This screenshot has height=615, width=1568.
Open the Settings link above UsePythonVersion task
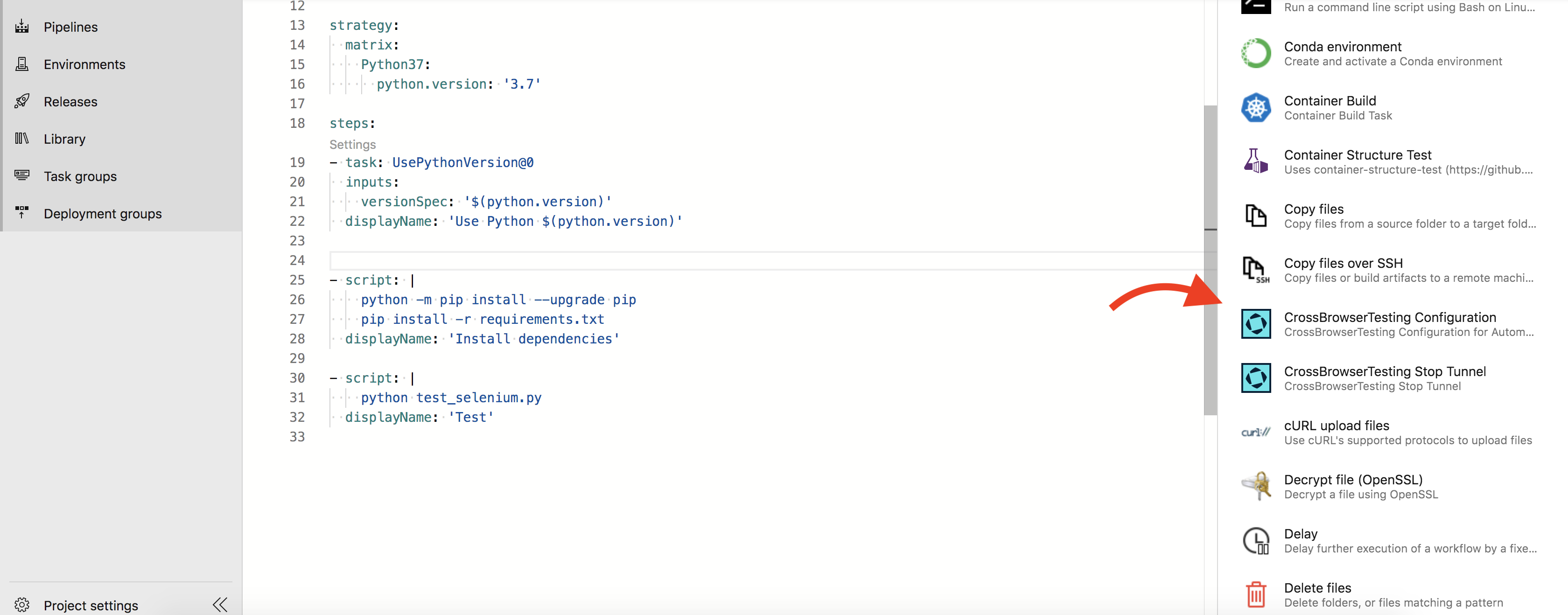[x=352, y=144]
